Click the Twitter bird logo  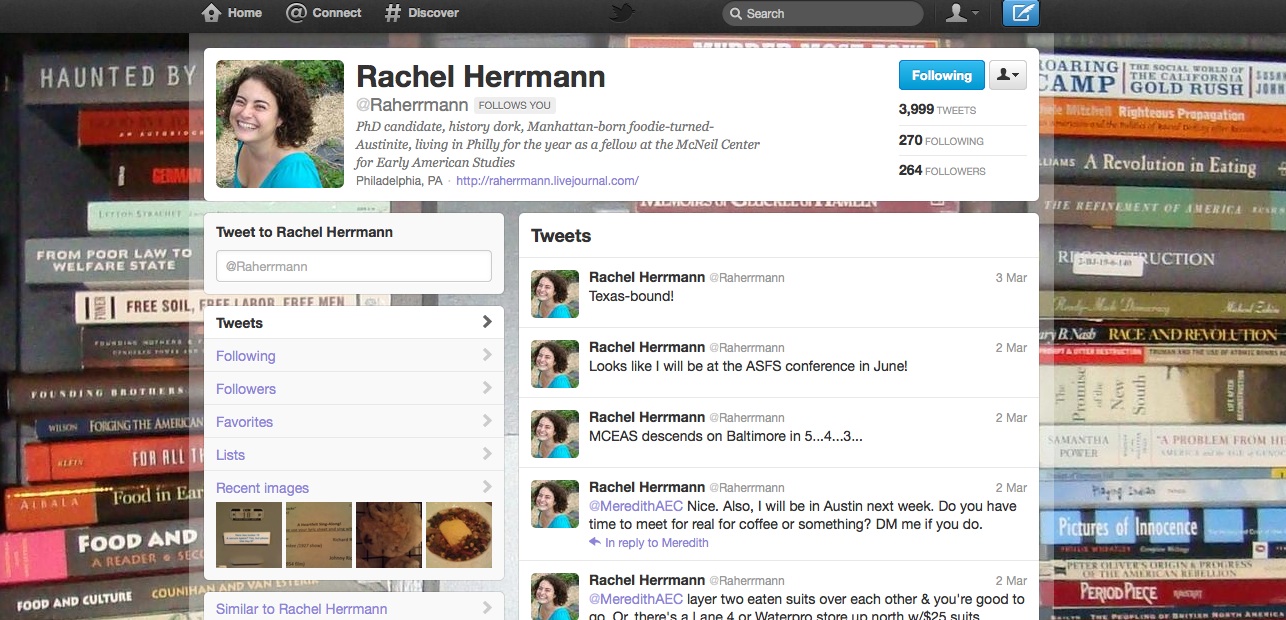tap(623, 13)
